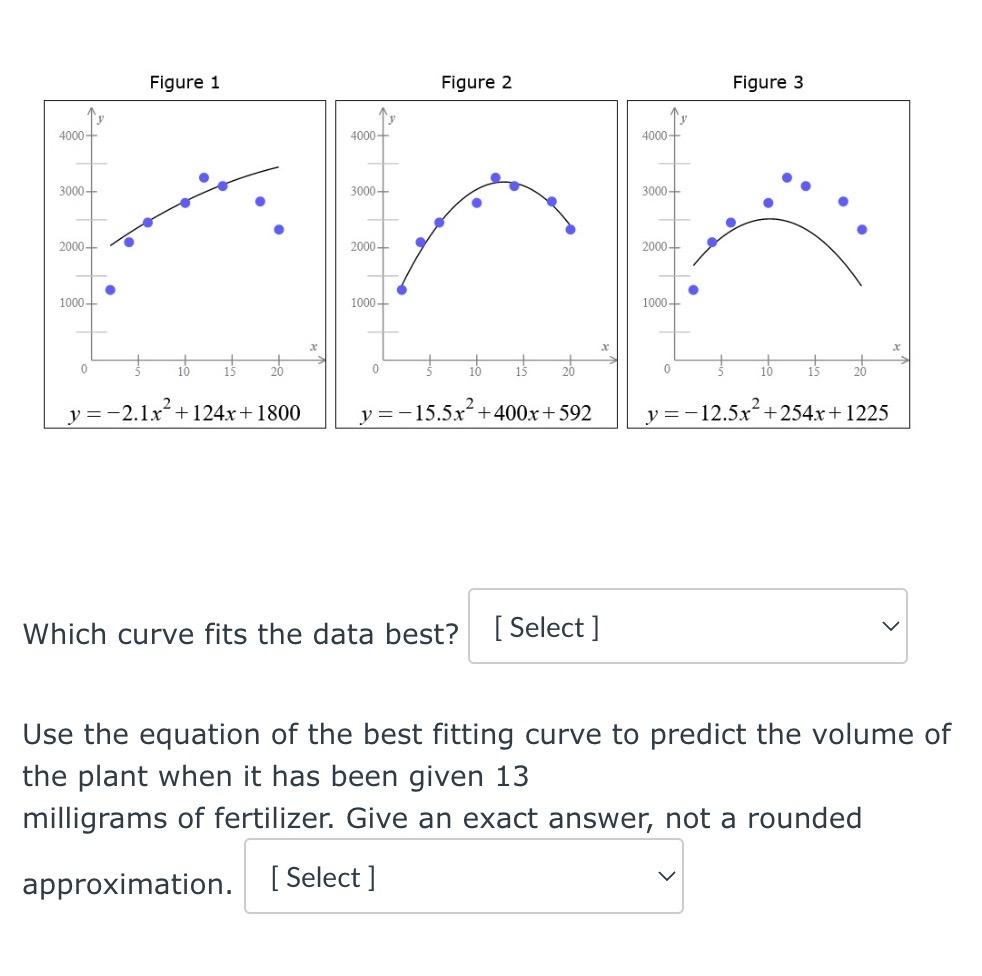The height and width of the screenshot is (976, 982).
Task: Click the Figure 1 title label
Action: (184, 83)
